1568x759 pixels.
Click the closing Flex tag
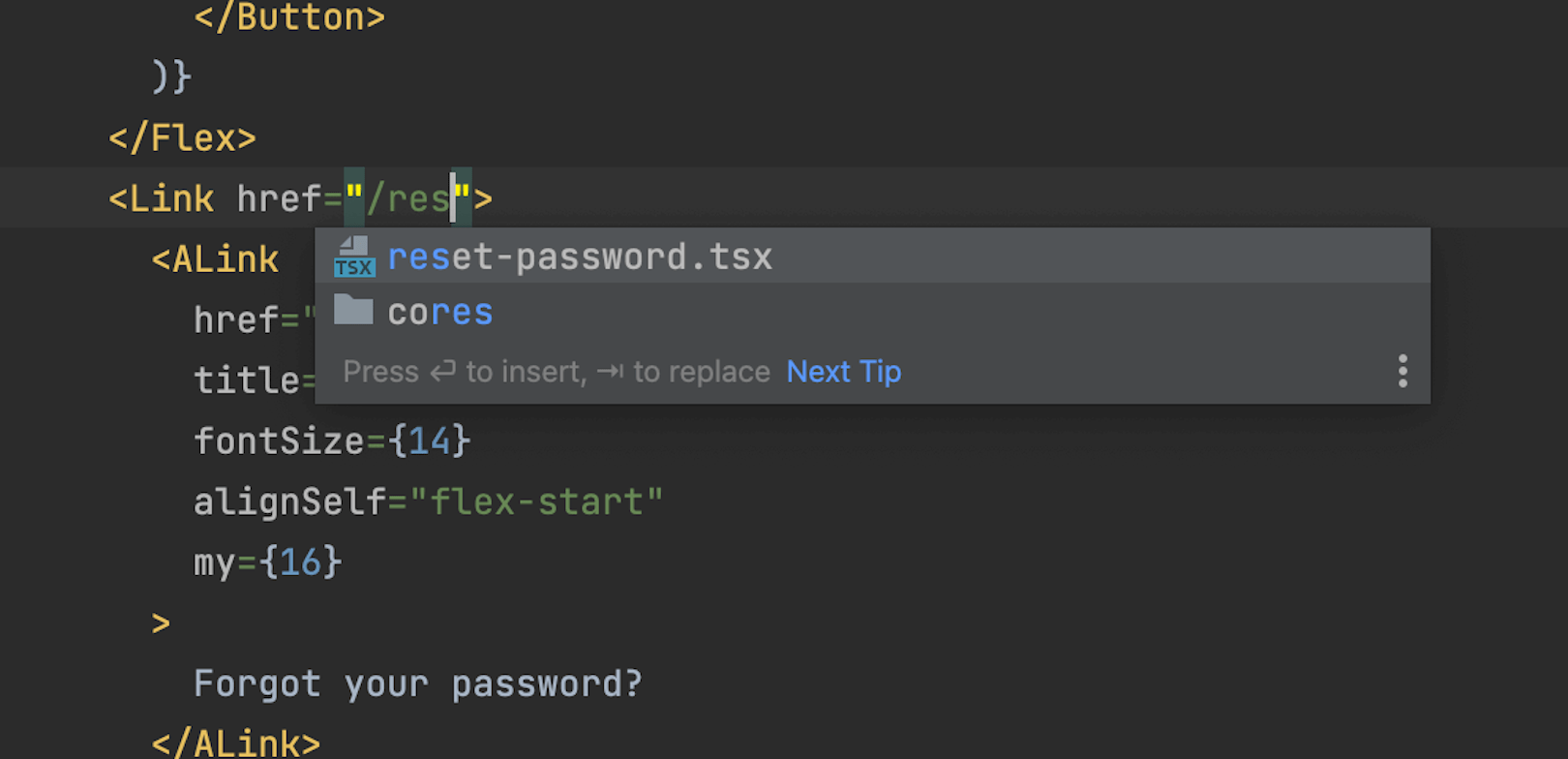coord(182,138)
